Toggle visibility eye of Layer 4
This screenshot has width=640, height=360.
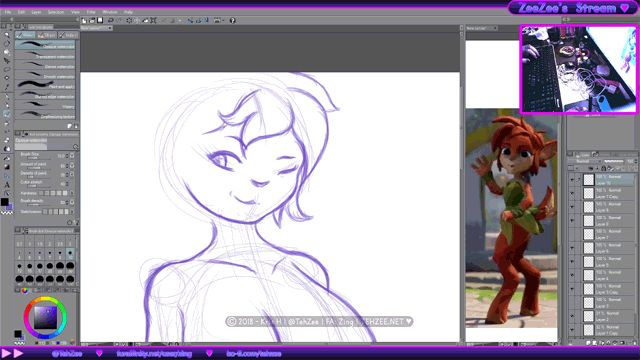point(572,275)
